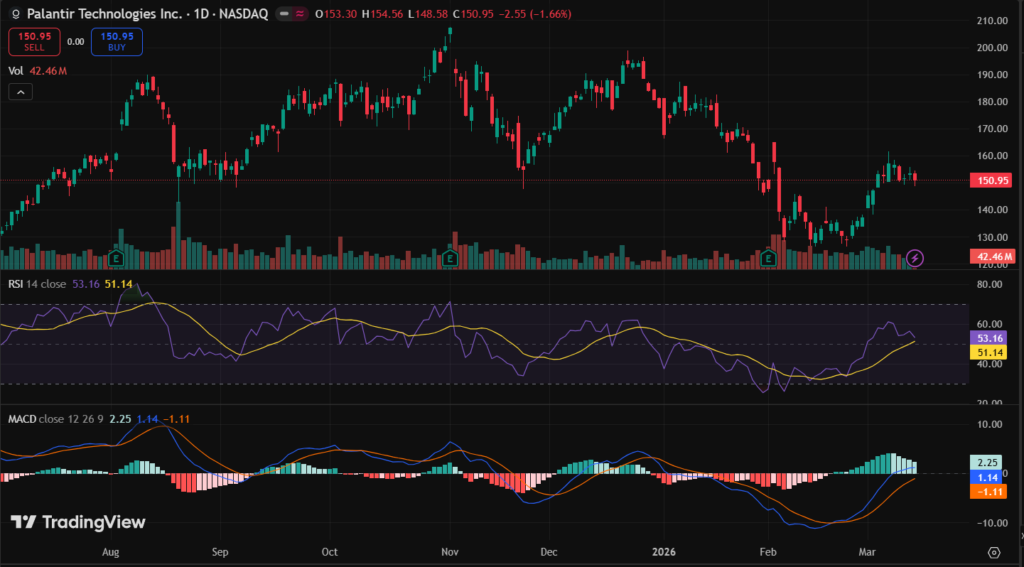The height and width of the screenshot is (567, 1024).
Task: Toggle the pink approximate-equals indicator in the header
Action: pos(299,15)
